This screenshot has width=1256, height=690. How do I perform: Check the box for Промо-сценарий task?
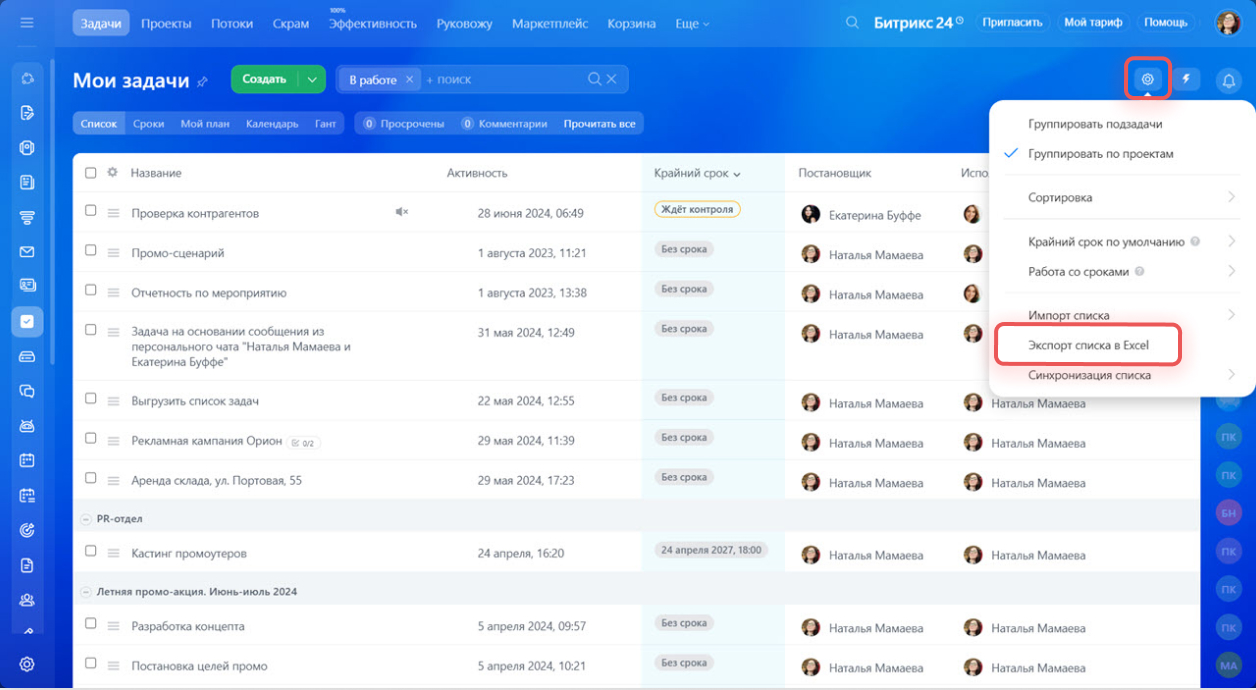tap(91, 251)
